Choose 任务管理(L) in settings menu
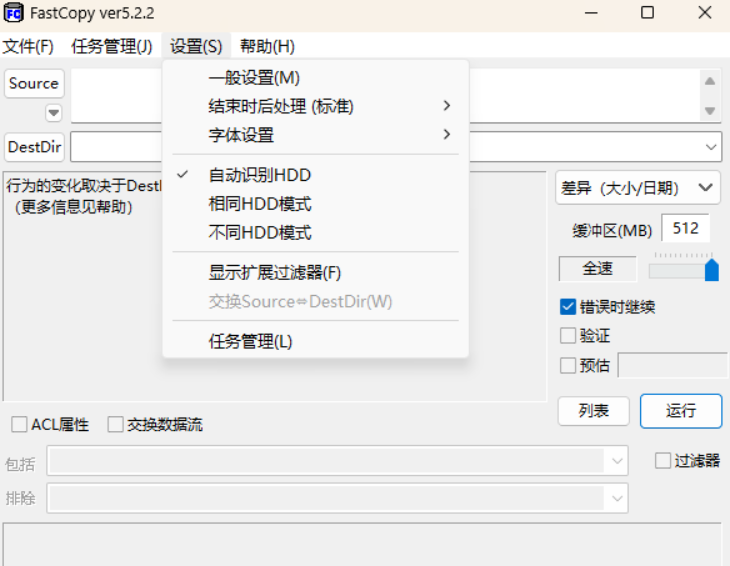Screen dimensions: 730x566 tap(315, 341)
